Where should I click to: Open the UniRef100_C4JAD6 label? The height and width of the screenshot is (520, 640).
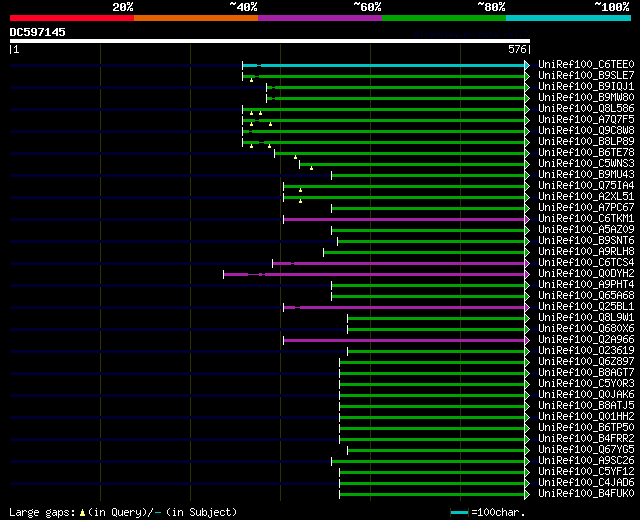point(586,483)
